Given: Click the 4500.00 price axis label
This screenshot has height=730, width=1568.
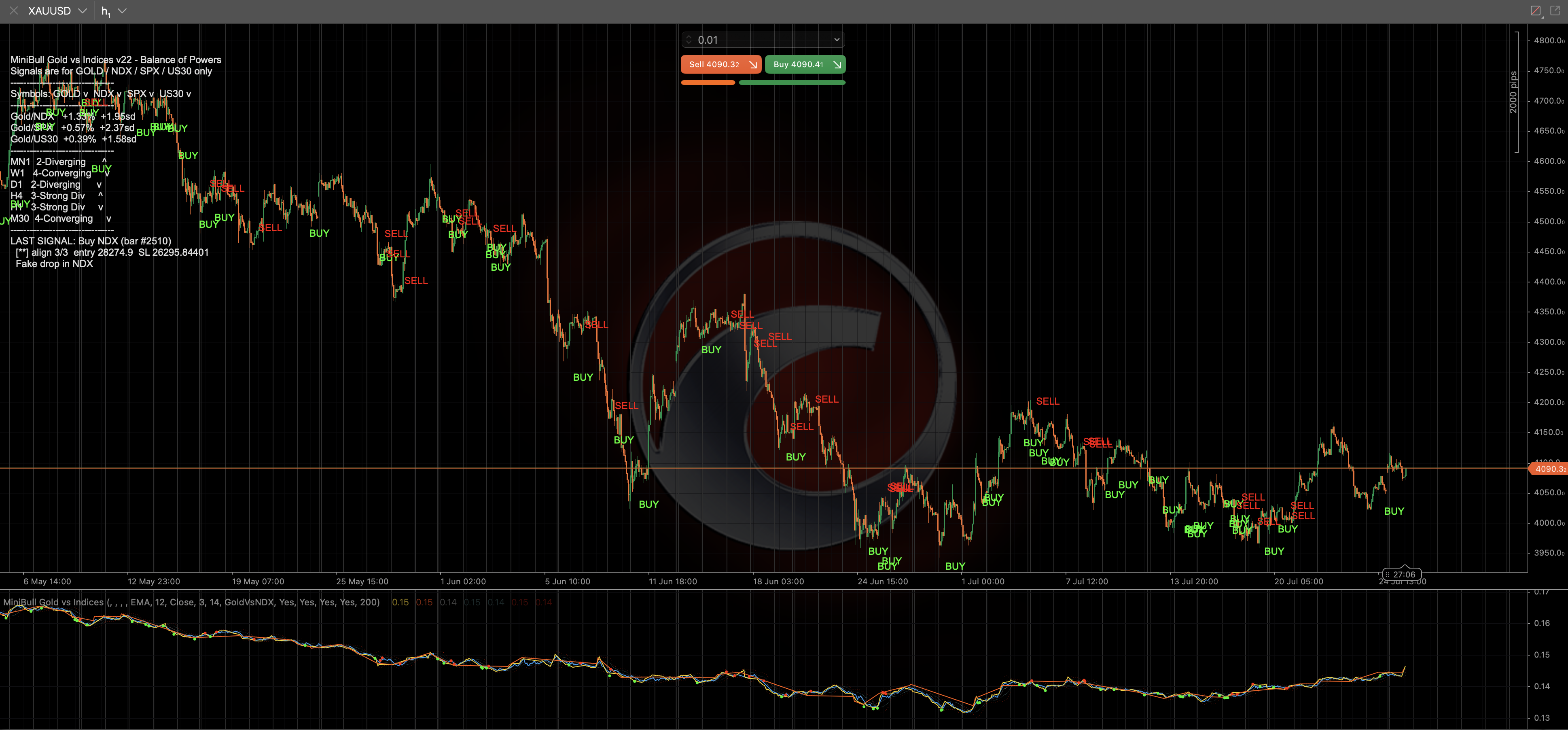Looking at the screenshot, I should 1549,222.
